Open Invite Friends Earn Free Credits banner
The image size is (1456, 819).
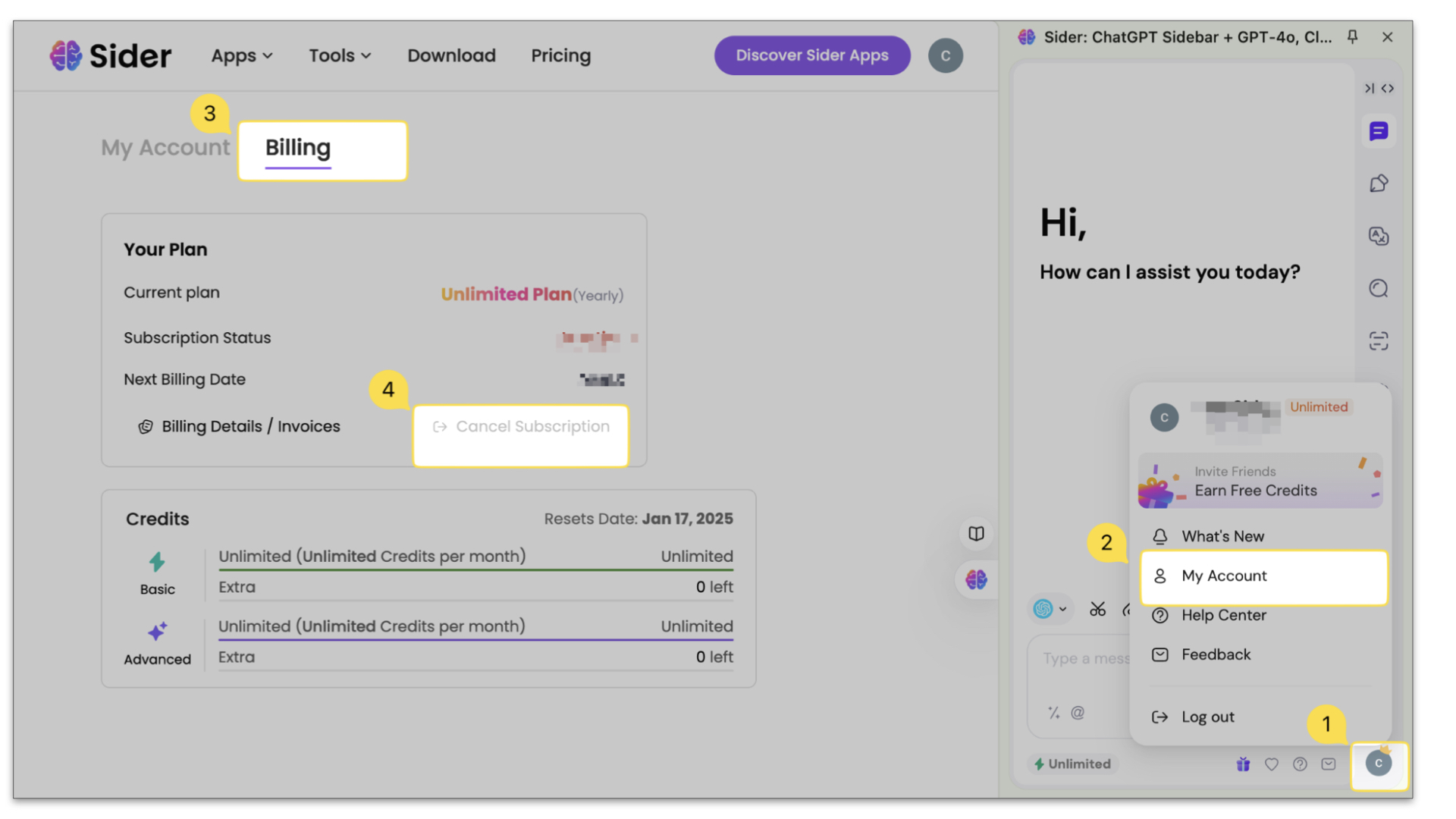pyautogui.click(x=1260, y=481)
